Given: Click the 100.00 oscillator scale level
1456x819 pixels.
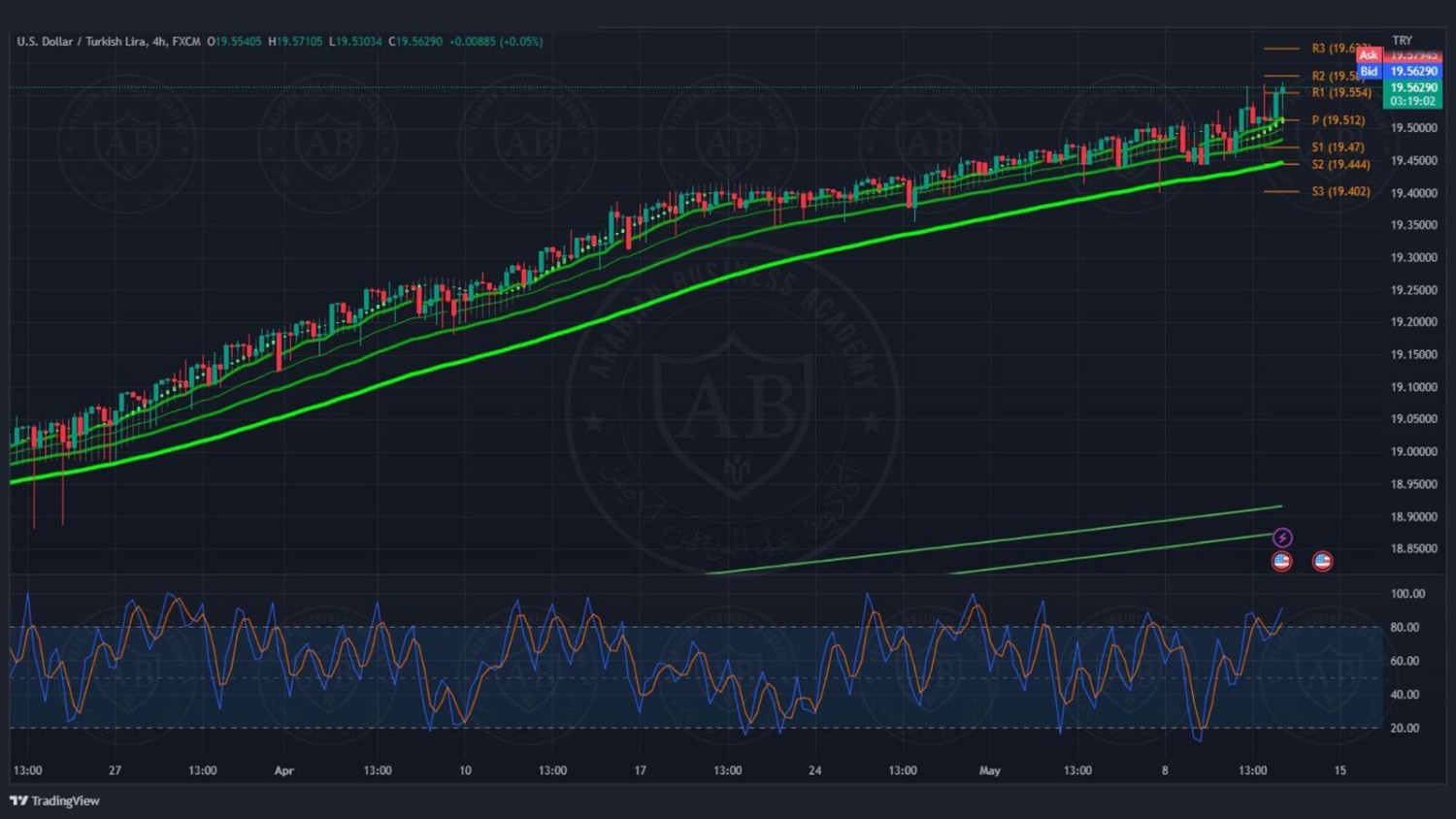Looking at the screenshot, I should (x=1407, y=594).
